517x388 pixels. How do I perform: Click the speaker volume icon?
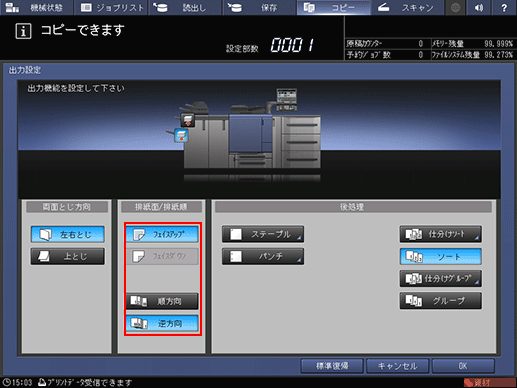(479, 8)
